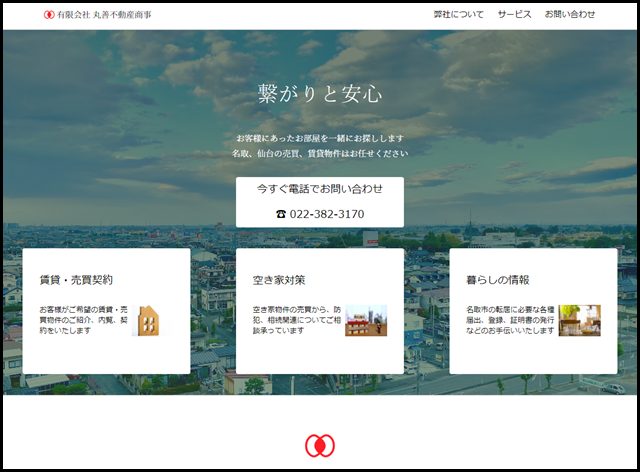Click the description starting 名取市の転居に必要な
The height and width of the screenshot is (472, 640).
[x=510, y=320]
